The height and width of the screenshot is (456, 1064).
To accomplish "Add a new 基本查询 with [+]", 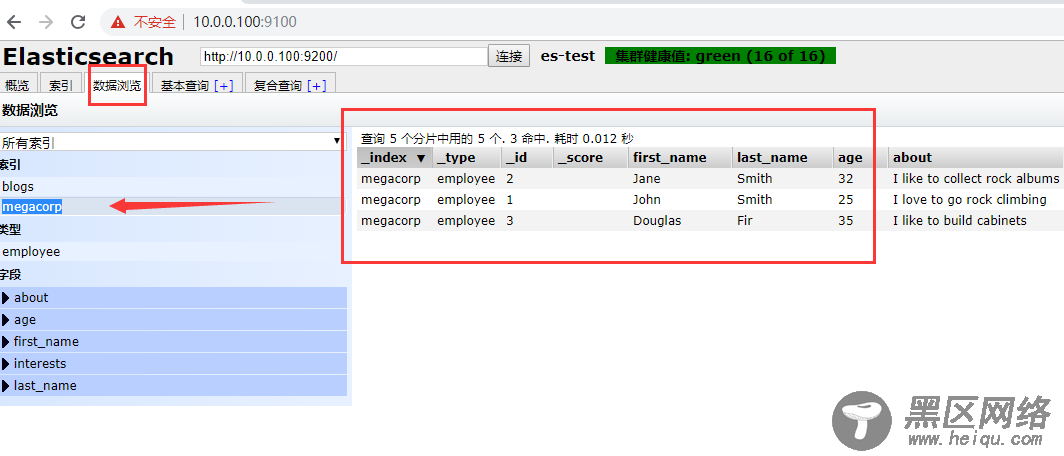I will pos(224,86).
